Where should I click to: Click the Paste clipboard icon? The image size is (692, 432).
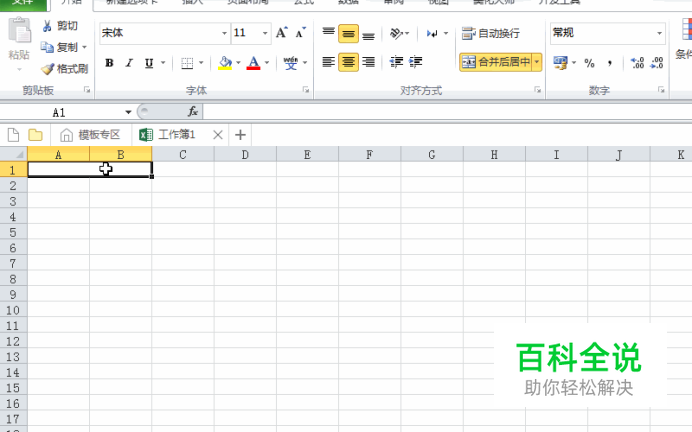coord(19,31)
